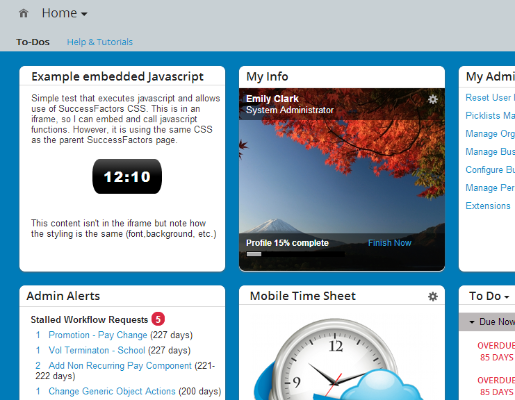Click Stalled Workflow Requests heading
The width and height of the screenshot is (515, 400).
(89, 320)
